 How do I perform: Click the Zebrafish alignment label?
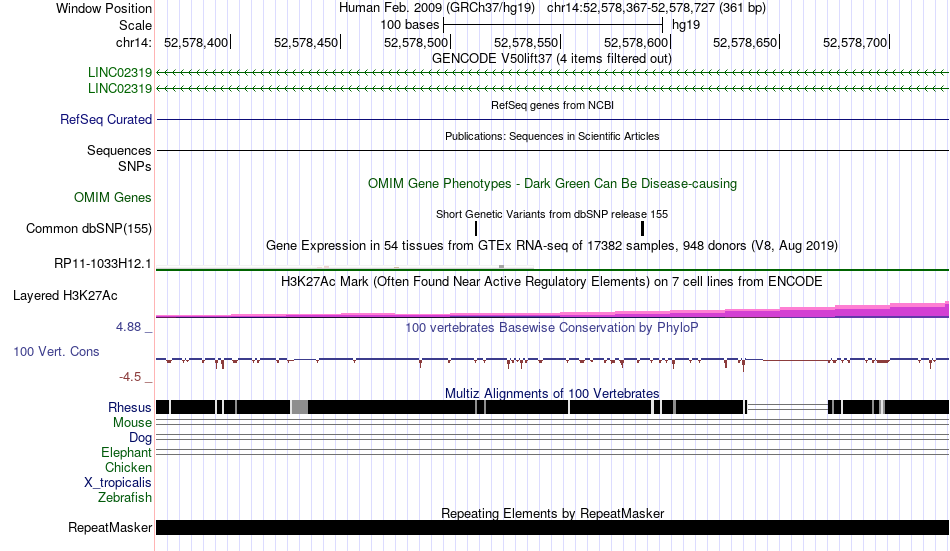(x=125, y=498)
